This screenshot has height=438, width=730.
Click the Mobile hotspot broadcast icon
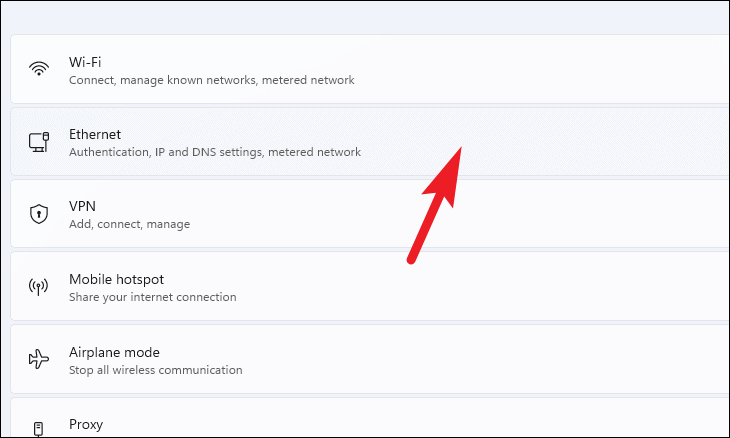[40, 287]
